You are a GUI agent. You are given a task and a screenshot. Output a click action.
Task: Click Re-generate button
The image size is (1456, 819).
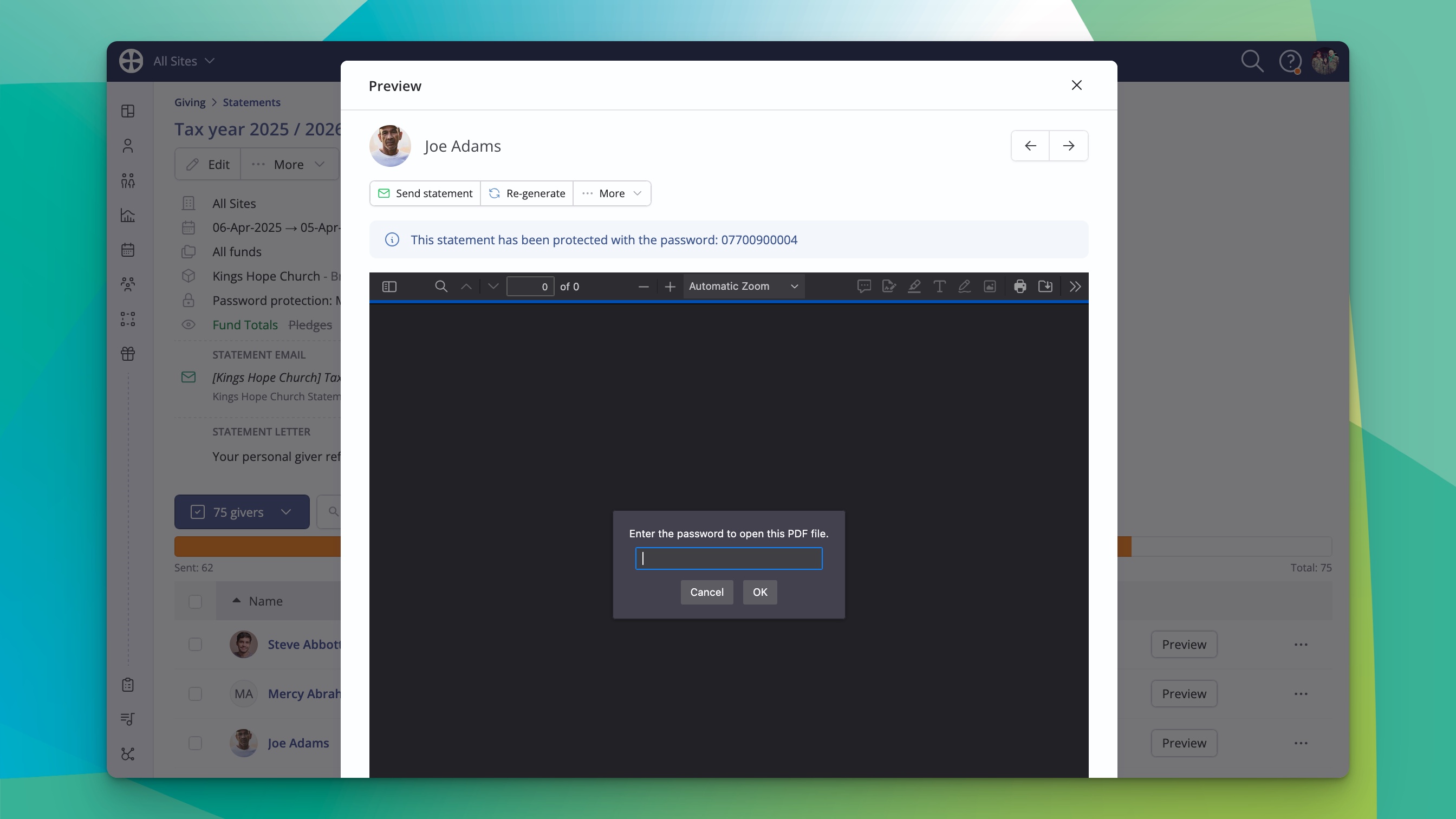(x=527, y=193)
